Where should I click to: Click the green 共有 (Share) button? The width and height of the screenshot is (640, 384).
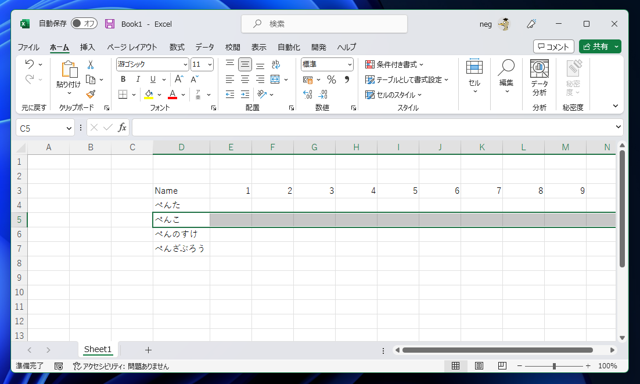pyautogui.click(x=596, y=47)
